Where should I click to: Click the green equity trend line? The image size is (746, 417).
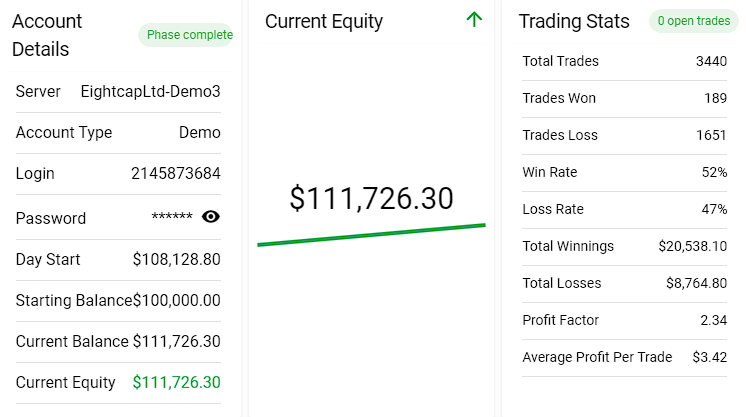tap(371, 234)
